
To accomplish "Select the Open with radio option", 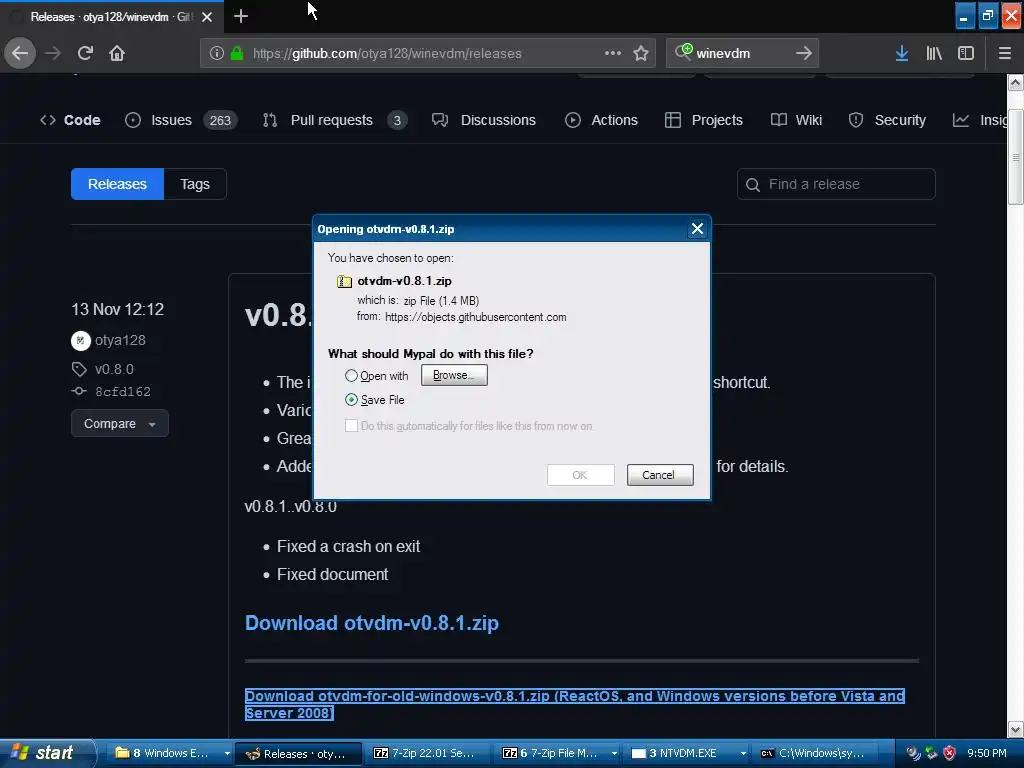I will (351, 376).
